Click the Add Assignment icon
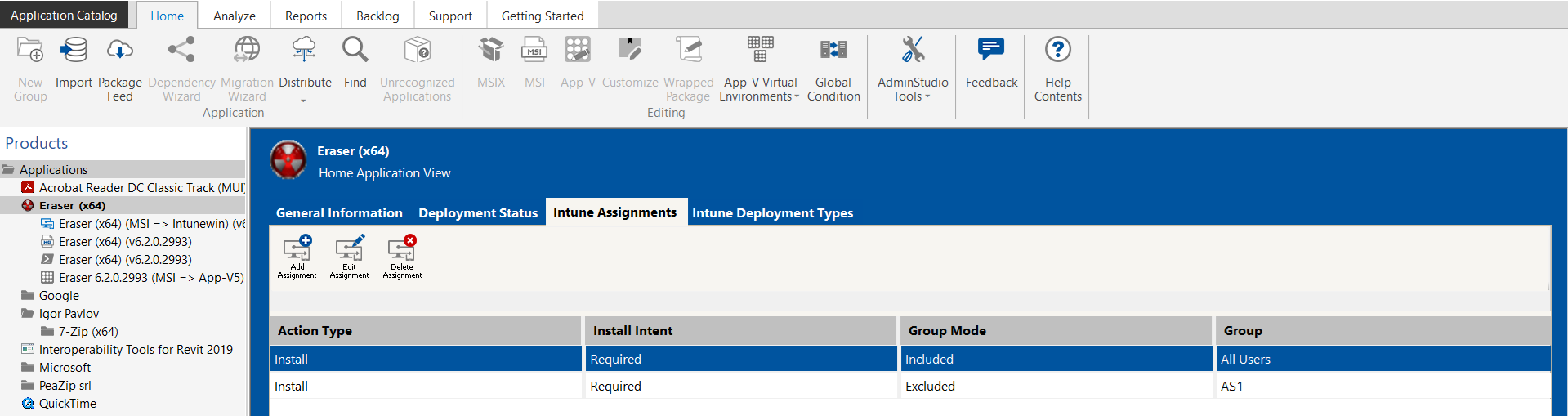 (297, 248)
